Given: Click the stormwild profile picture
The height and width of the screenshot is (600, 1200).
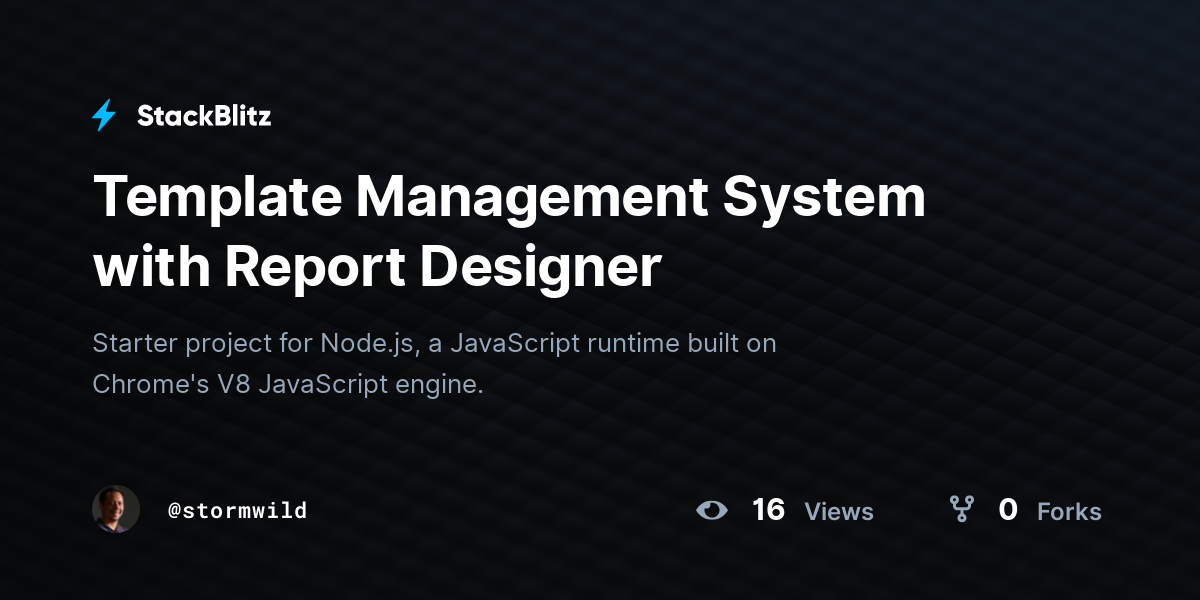Looking at the screenshot, I should click(x=116, y=510).
